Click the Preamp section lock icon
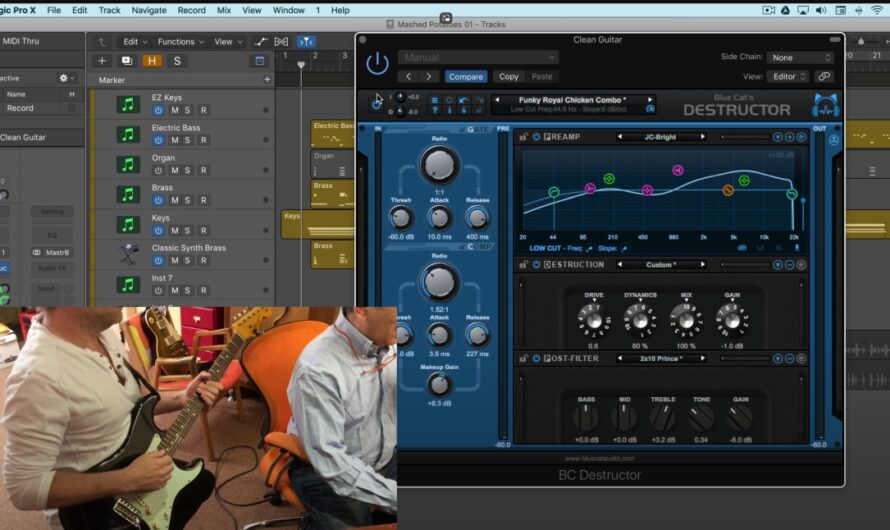 click(x=524, y=137)
